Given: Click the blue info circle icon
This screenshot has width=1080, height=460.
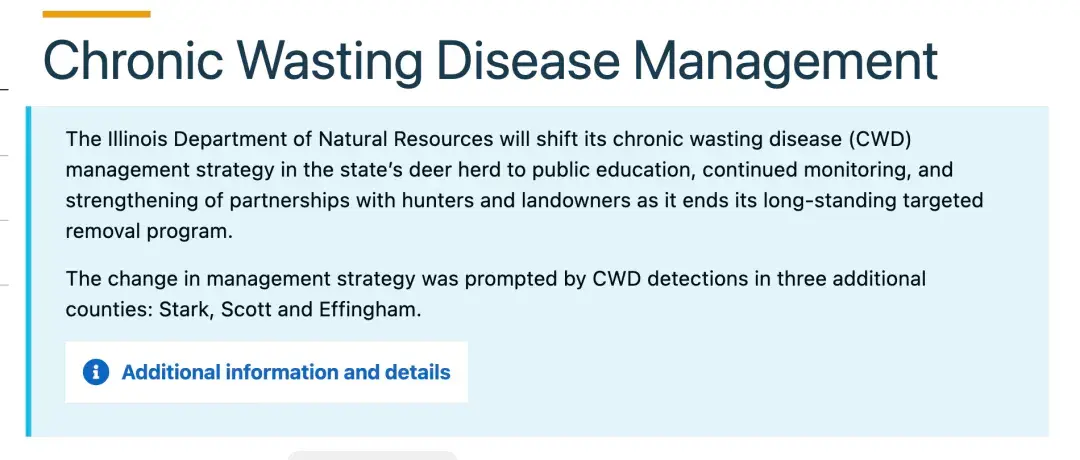Looking at the screenshot, I should coord(96,373).
